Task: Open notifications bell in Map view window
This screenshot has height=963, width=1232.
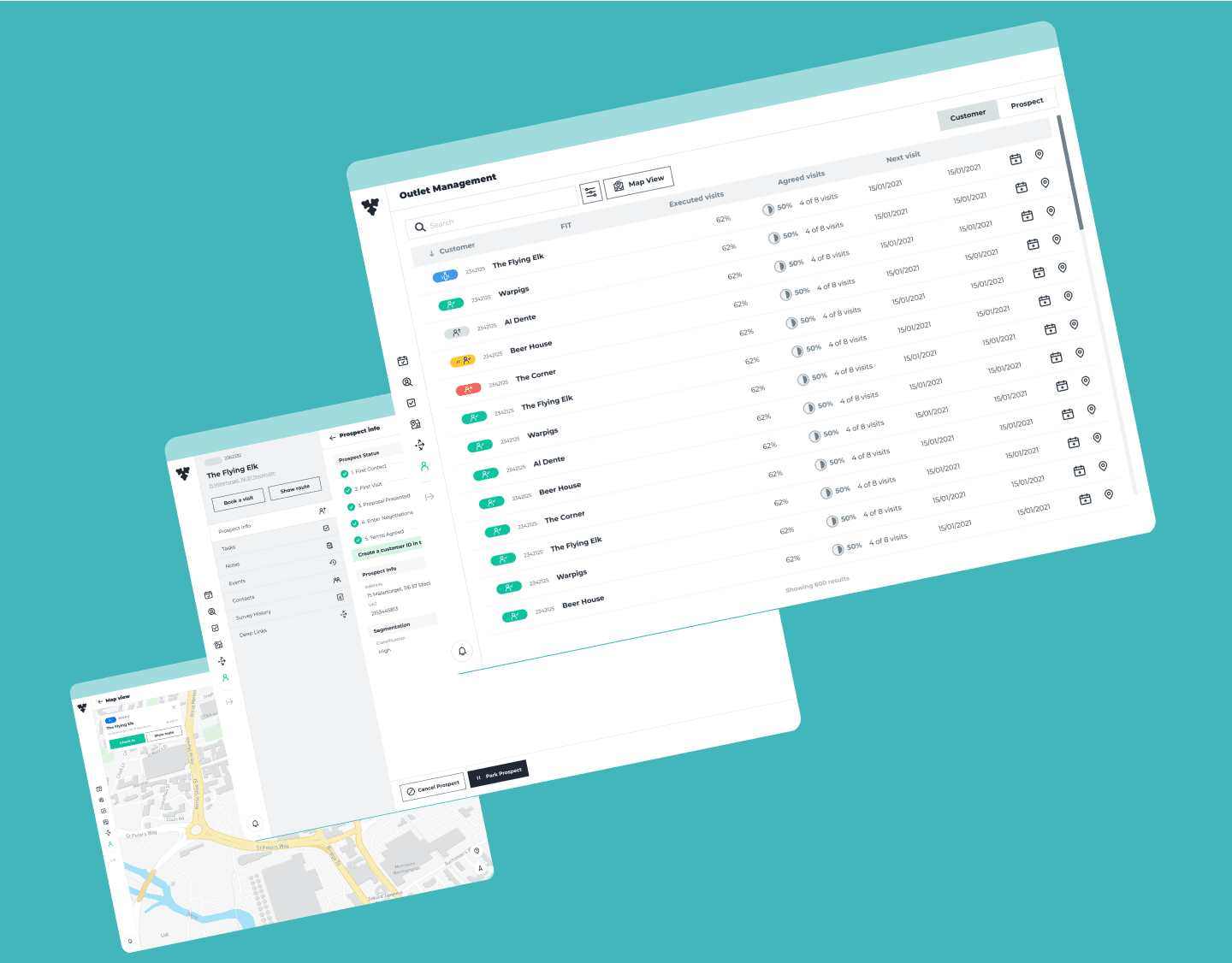Action: pos(130,941)
